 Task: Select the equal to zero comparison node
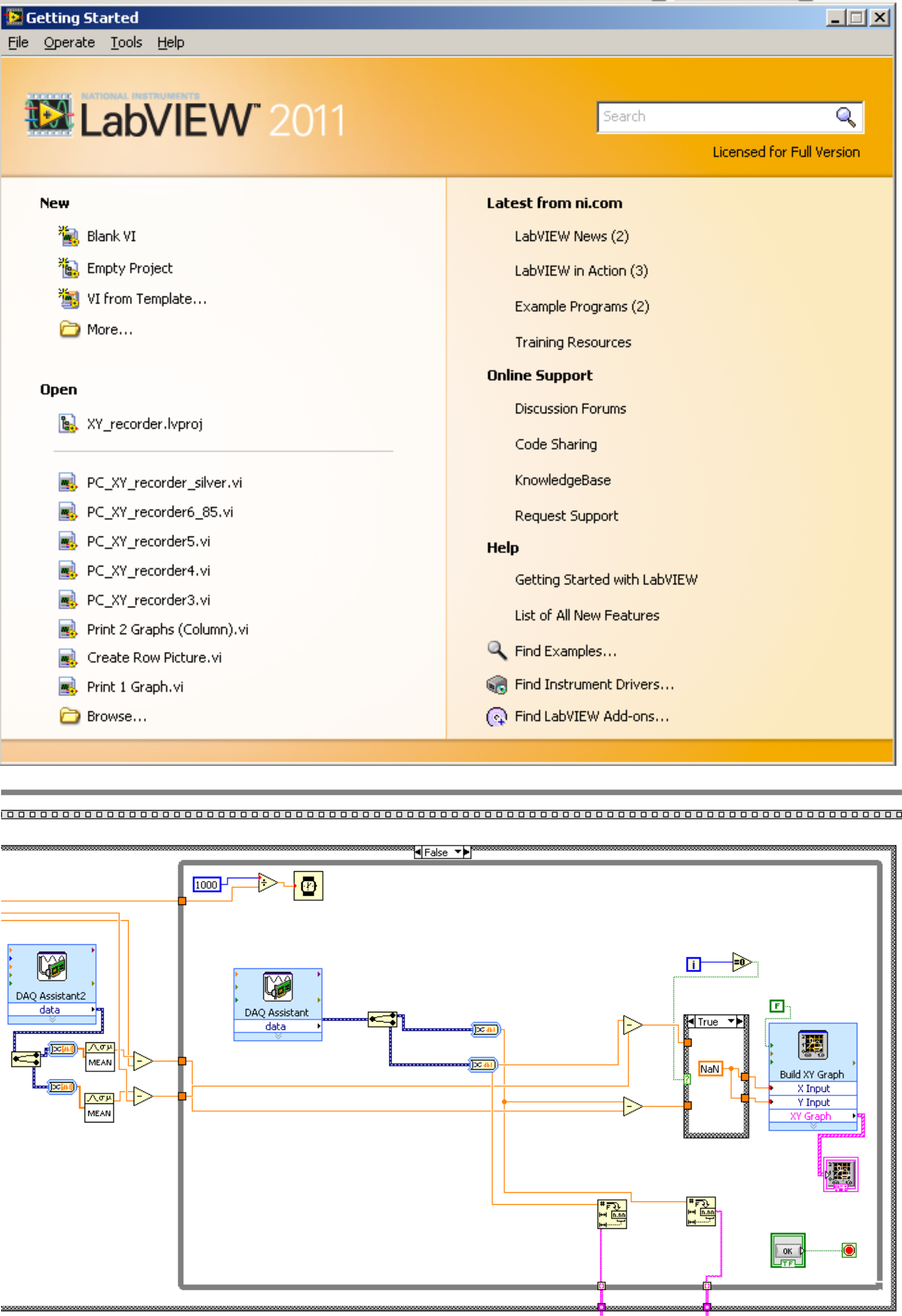pos(742,962)
